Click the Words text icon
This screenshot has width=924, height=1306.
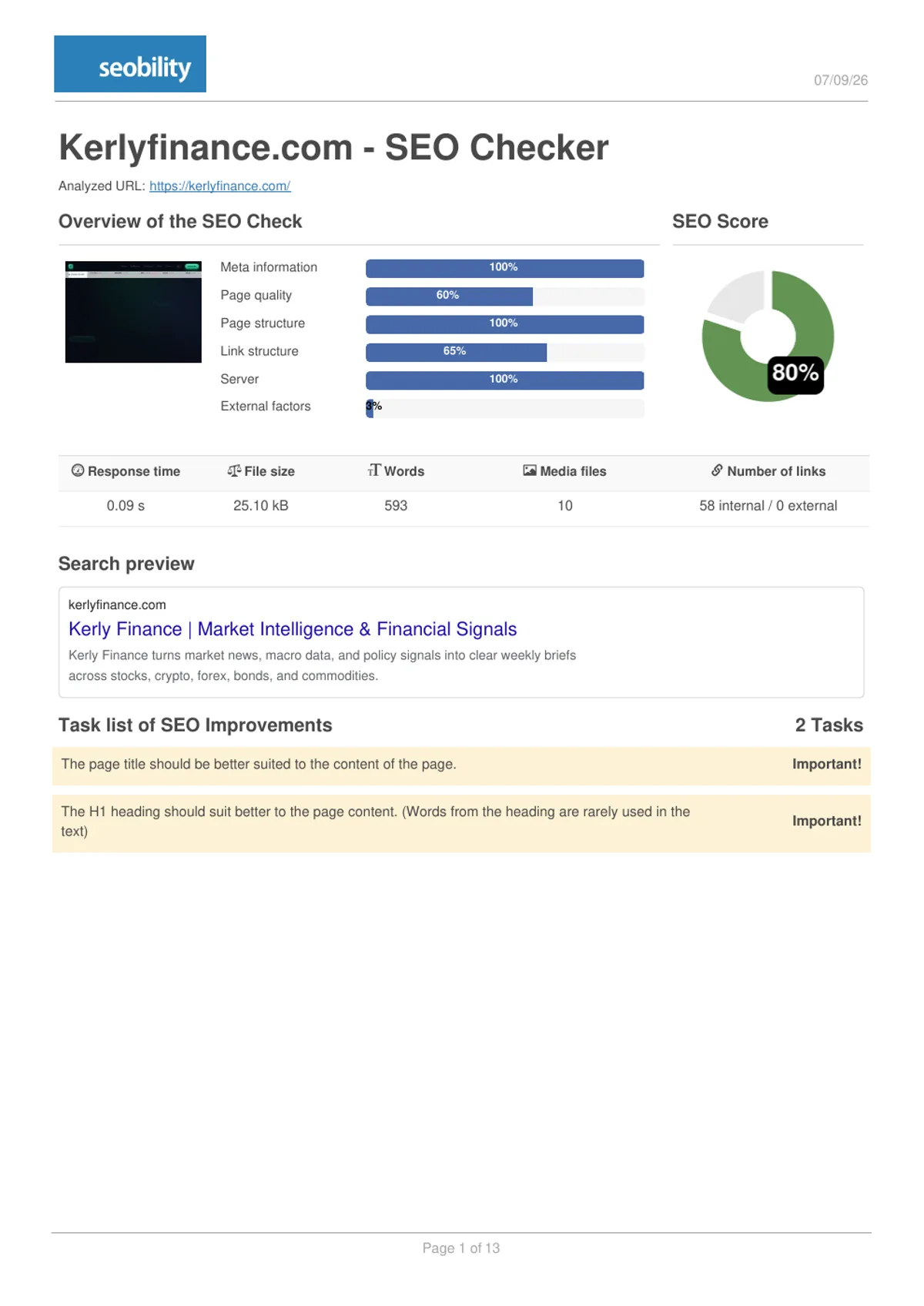point(374,470)
